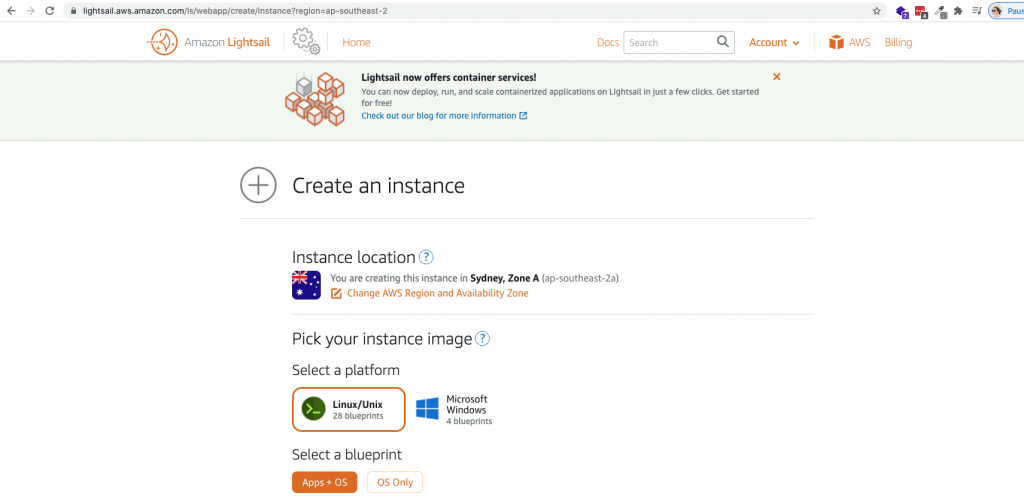
Task: Expand the Account dropdown menu
Action: [774, 43]
